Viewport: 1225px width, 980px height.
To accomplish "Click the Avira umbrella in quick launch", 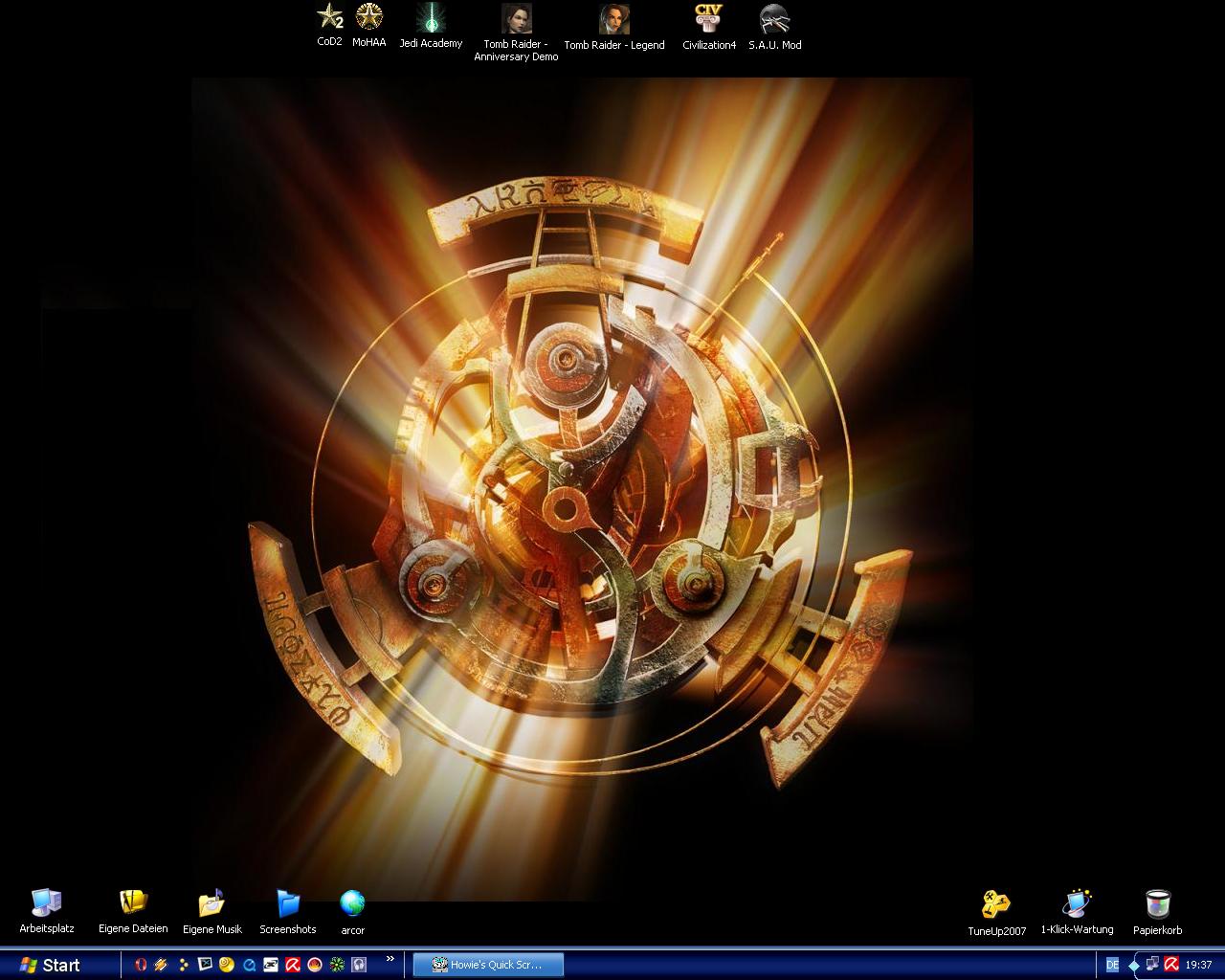I will coord(293,965).
